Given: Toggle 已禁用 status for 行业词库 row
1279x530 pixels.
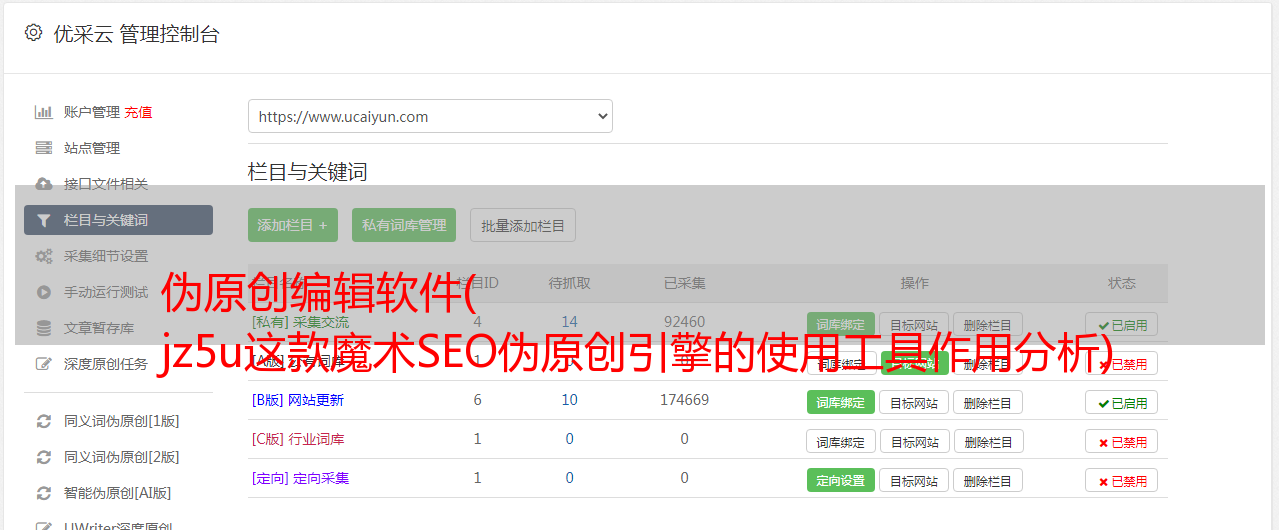Looking at the screenshot, I should [x=1122, y=441].
